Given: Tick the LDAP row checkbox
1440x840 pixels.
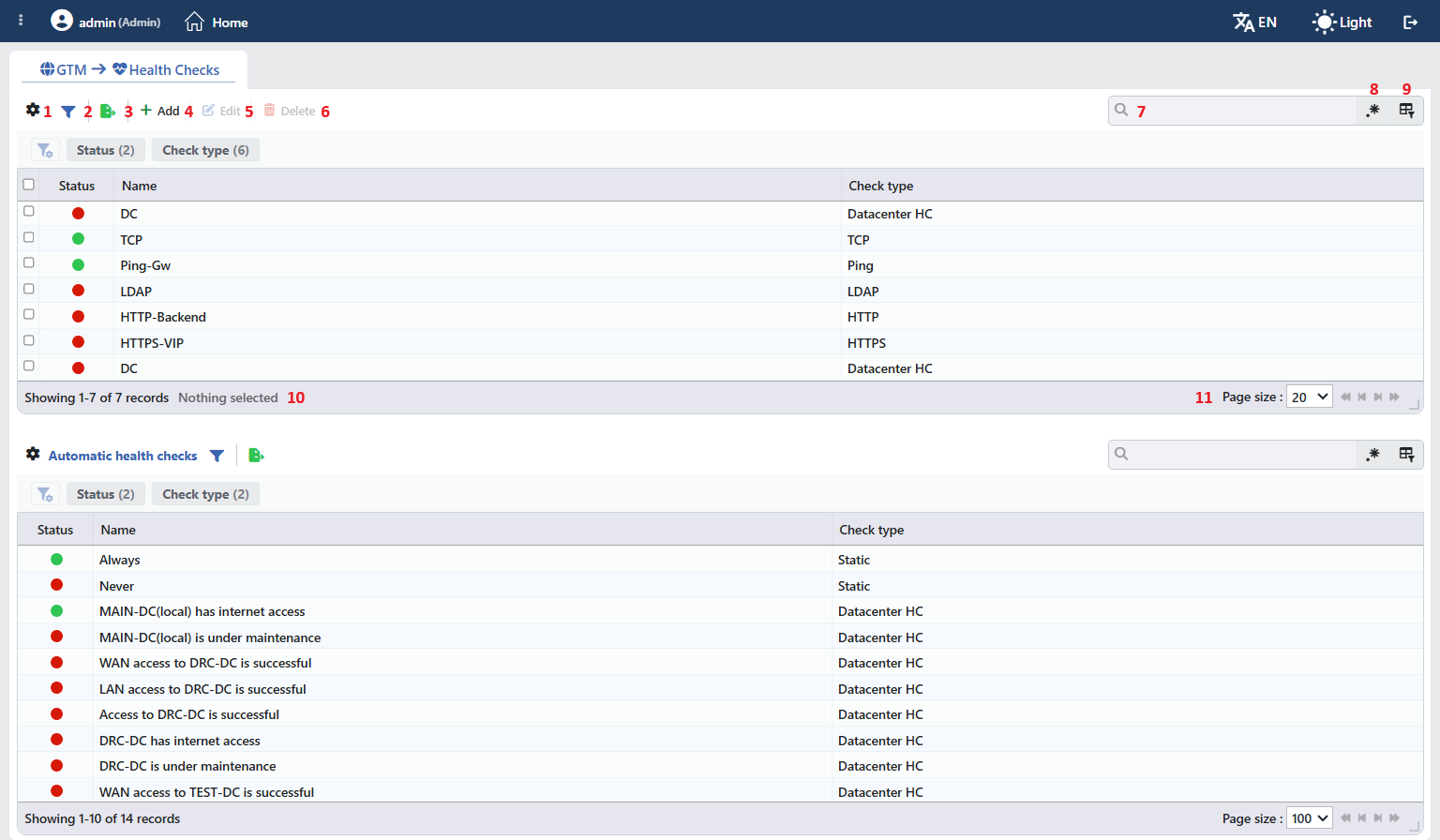Looking at the screenshot, I should tap(29, 289).
